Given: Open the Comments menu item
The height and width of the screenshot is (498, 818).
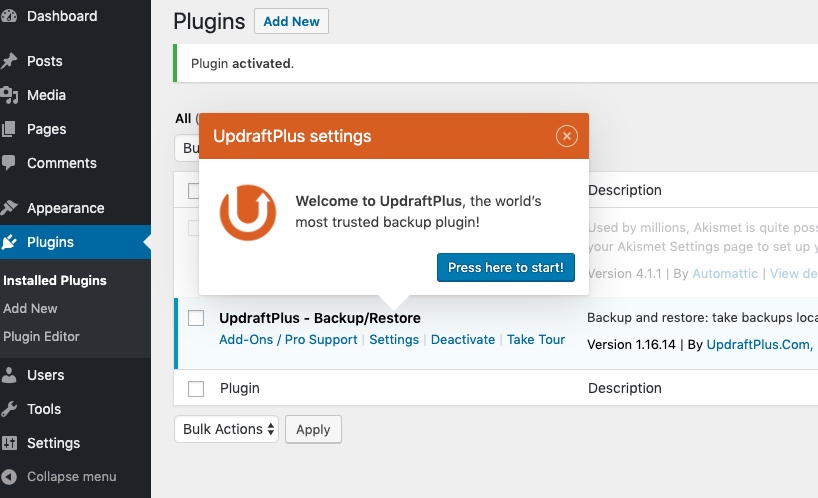Looking at the screenshot, I should point(62,163).
